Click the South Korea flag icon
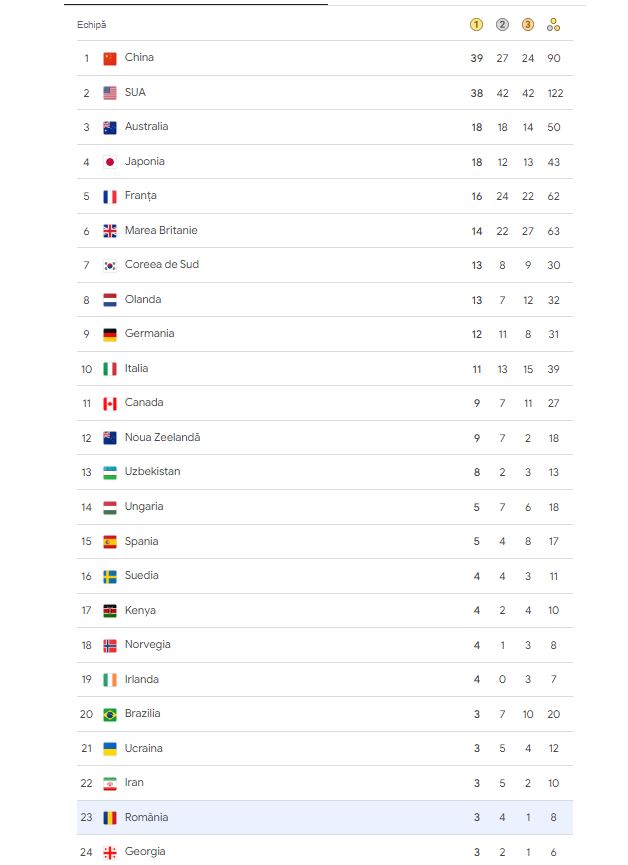 tap(110, 265)
